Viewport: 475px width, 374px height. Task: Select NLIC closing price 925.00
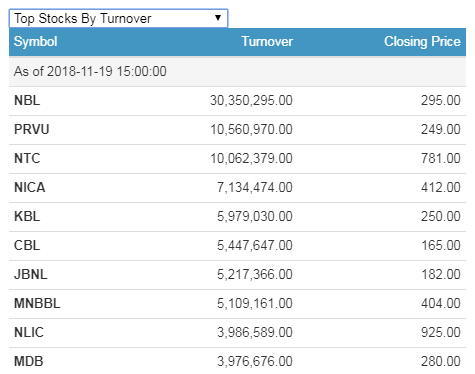pos(441,332)
